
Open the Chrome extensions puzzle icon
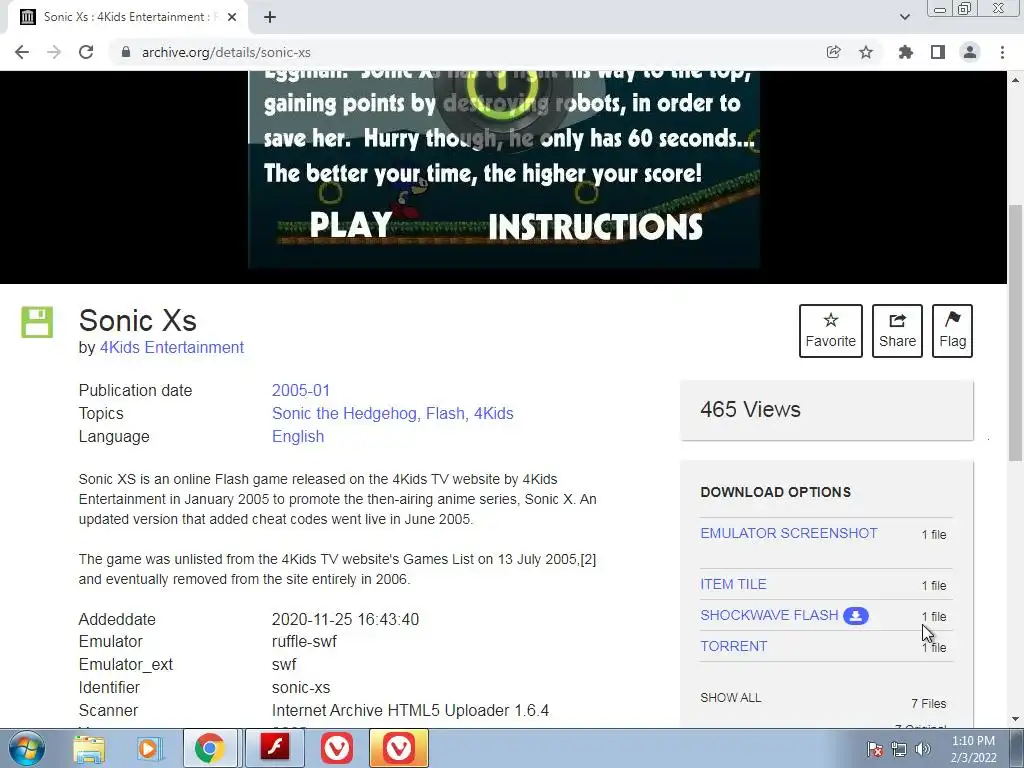(905, 52)
